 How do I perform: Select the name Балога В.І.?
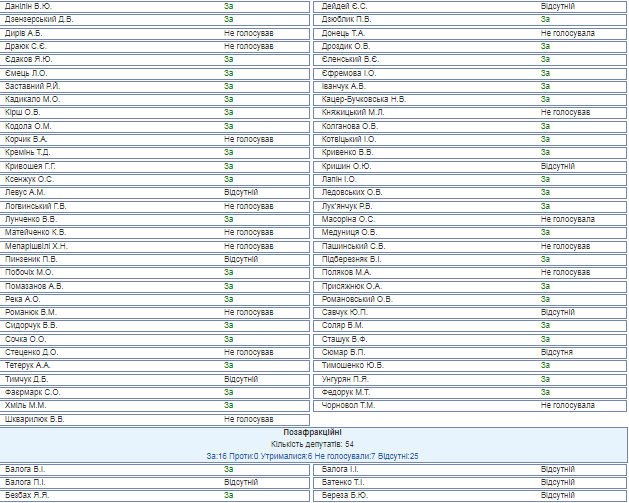25,468
